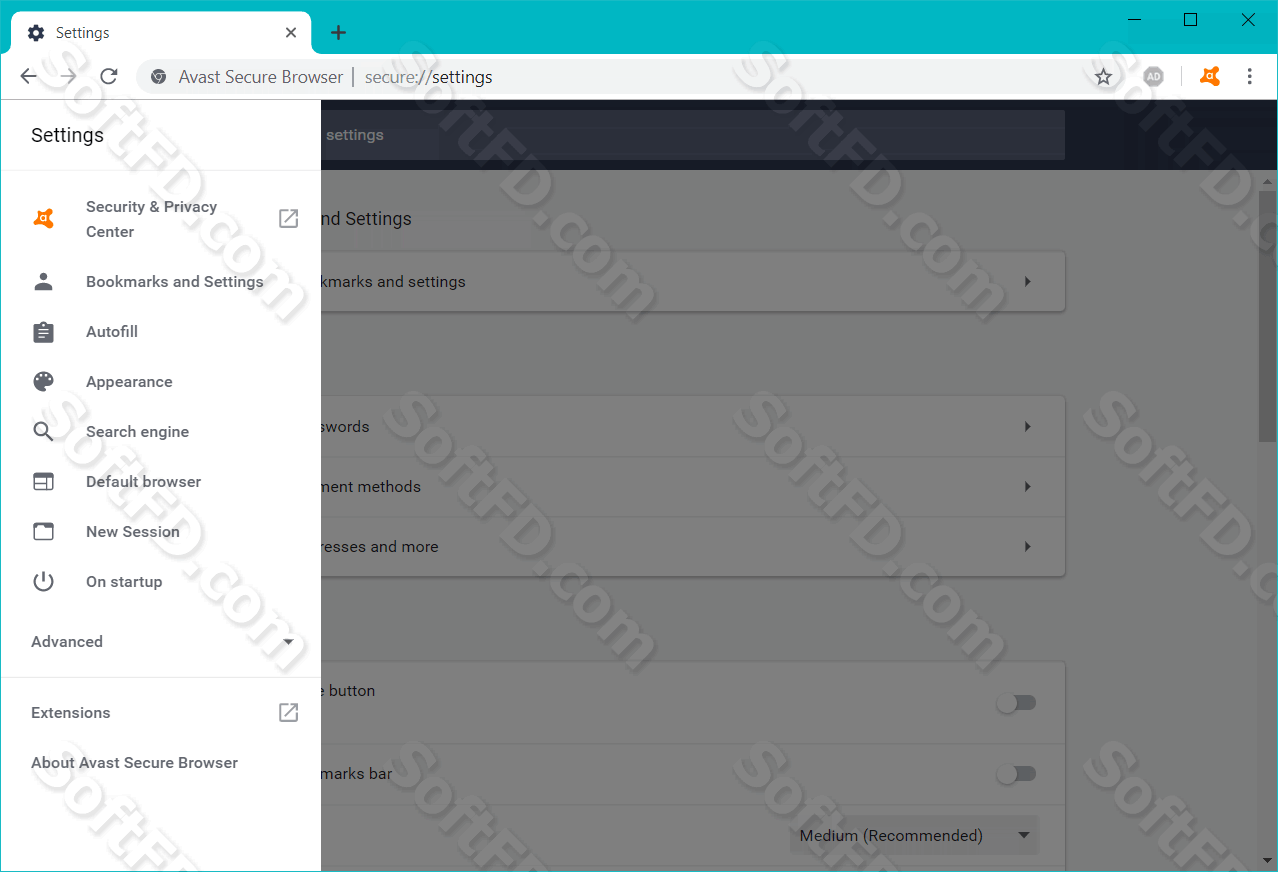Open the Adblock extension icon
Screen dimensions: 1278x872
tap(1154, 76)
